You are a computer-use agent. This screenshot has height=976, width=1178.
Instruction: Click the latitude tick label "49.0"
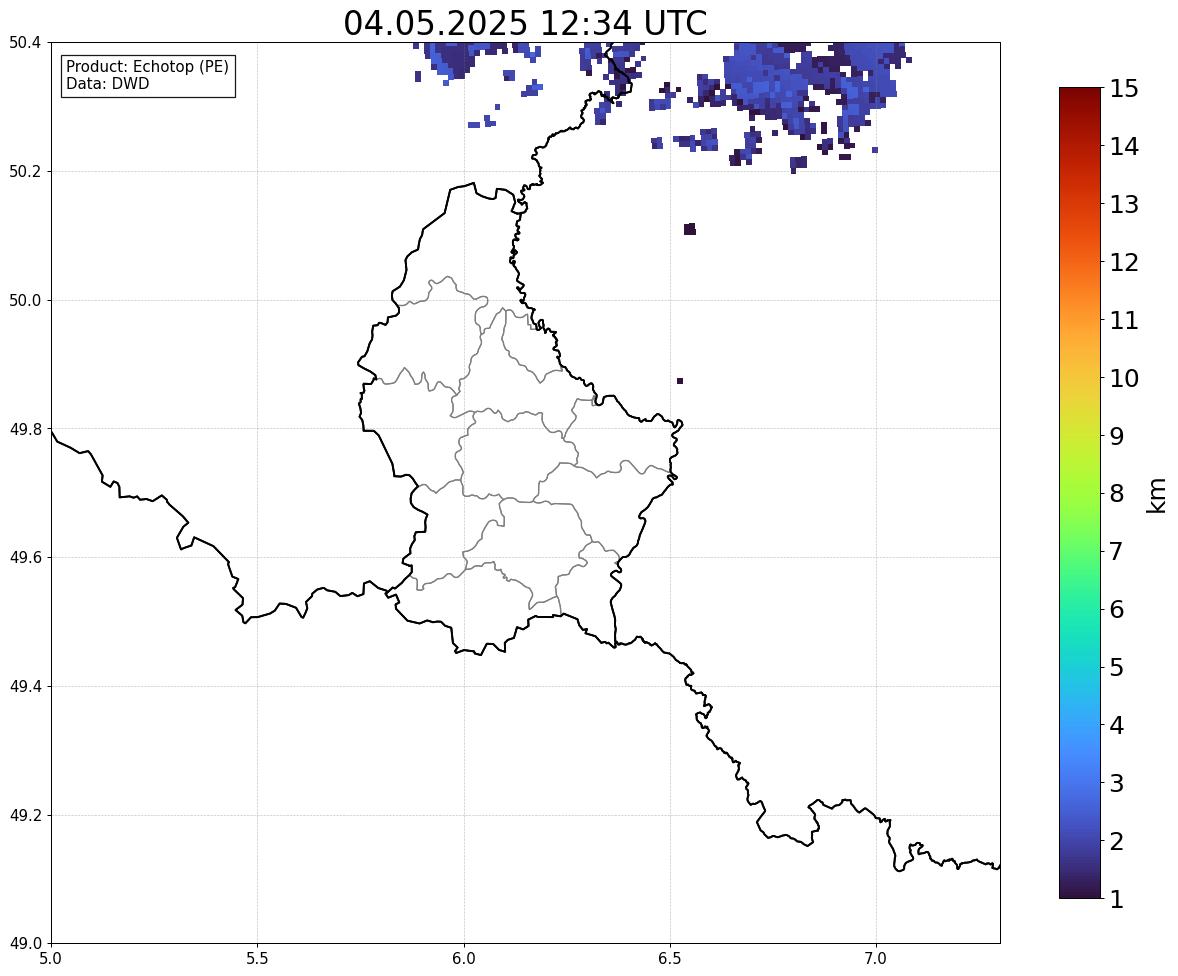(24, 944)
